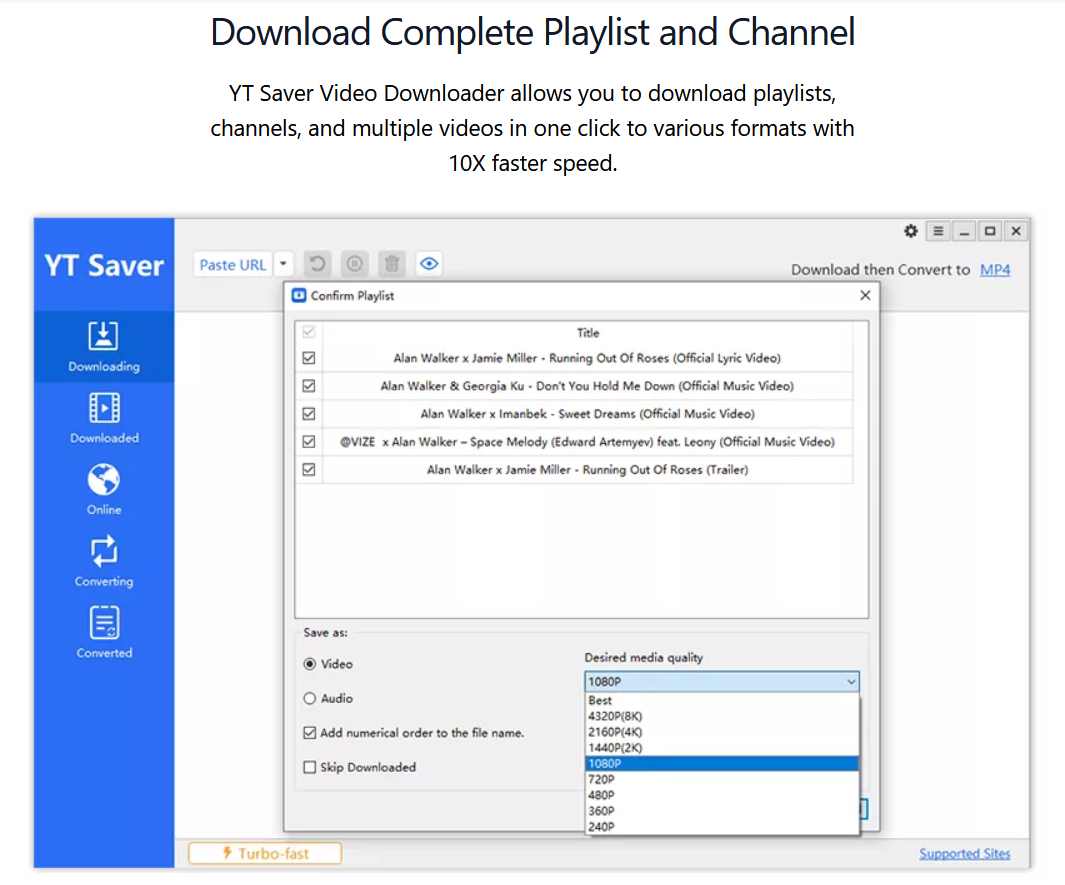Choose 360P quality option
Screen dimensions: 1065x885
coord(721,811)
